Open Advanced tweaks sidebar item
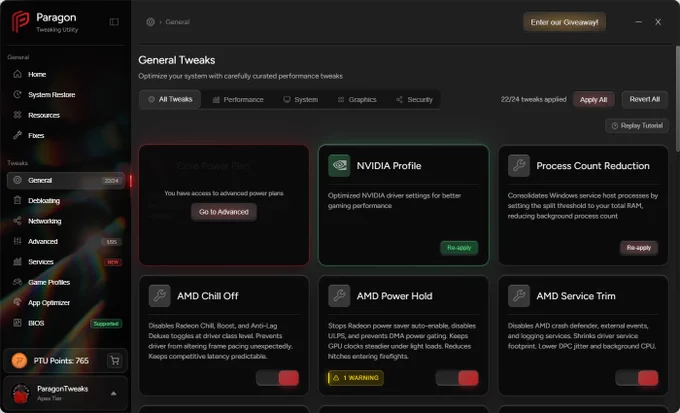The image size is (680, 413). pos(65,241)
